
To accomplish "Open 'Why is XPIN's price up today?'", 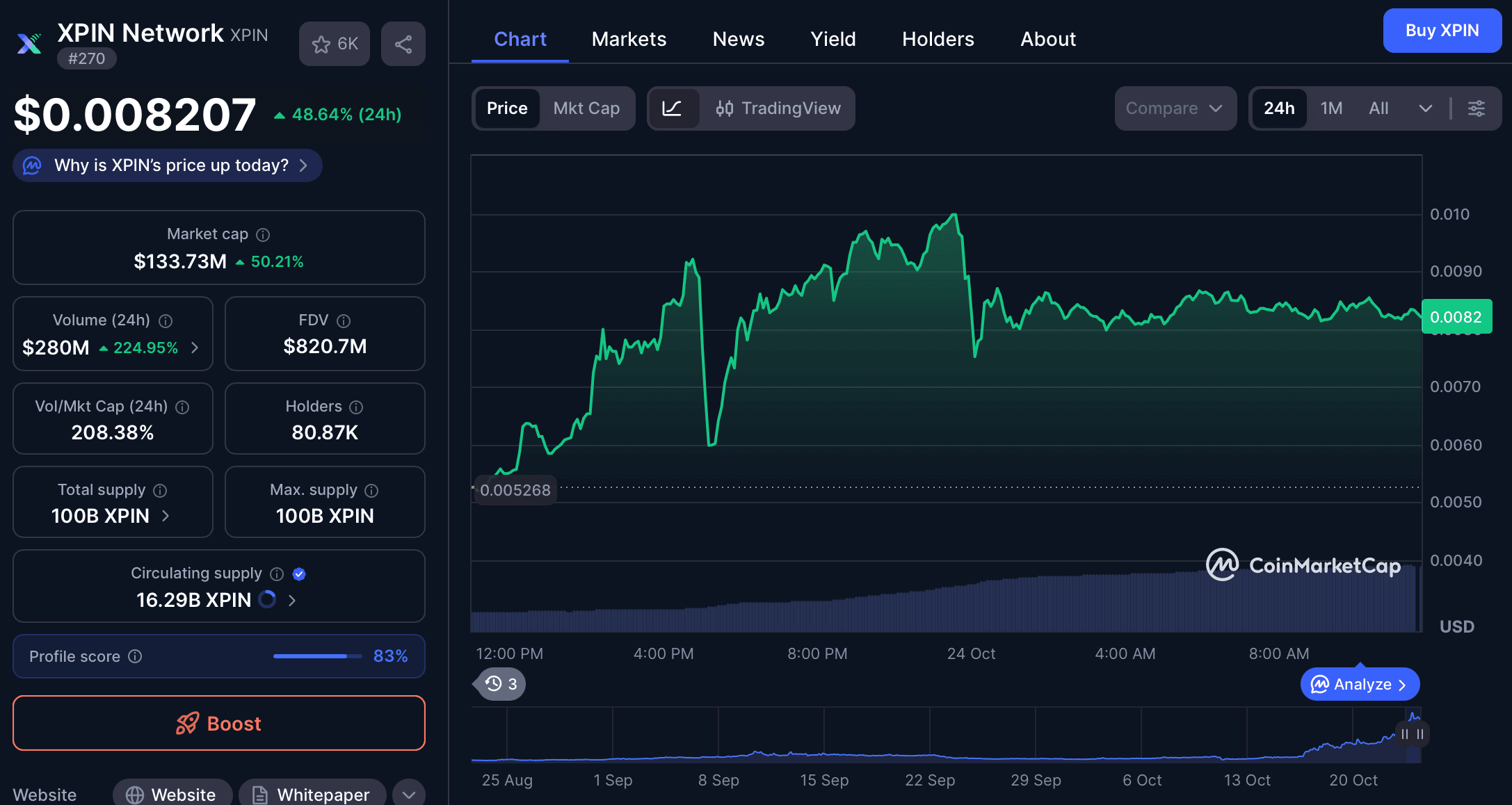I will click(x=167, y=165).
